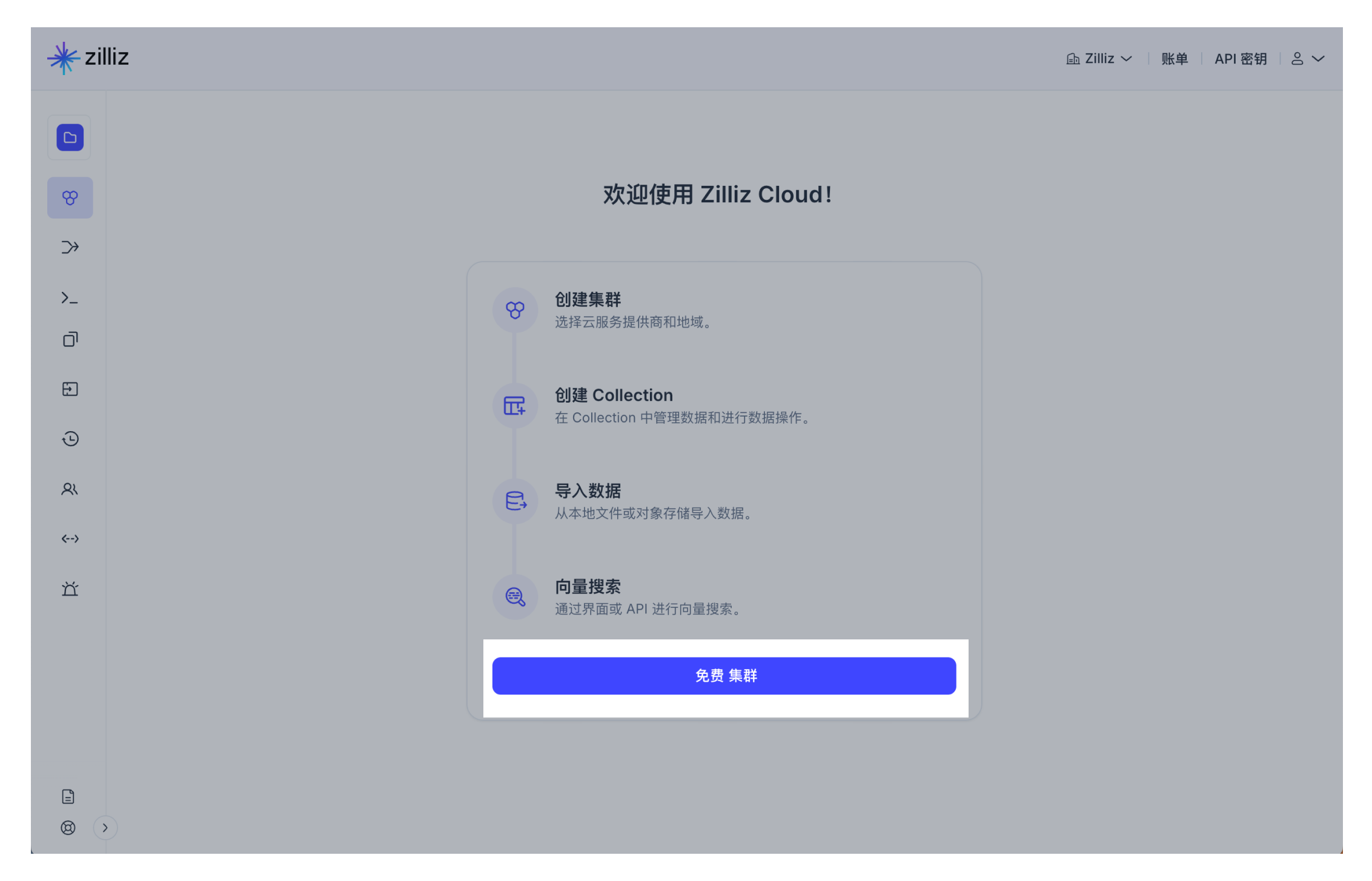Open the users/members sidebar icon
This screenshot has width=1372, height=881.
tap(70, 489)
